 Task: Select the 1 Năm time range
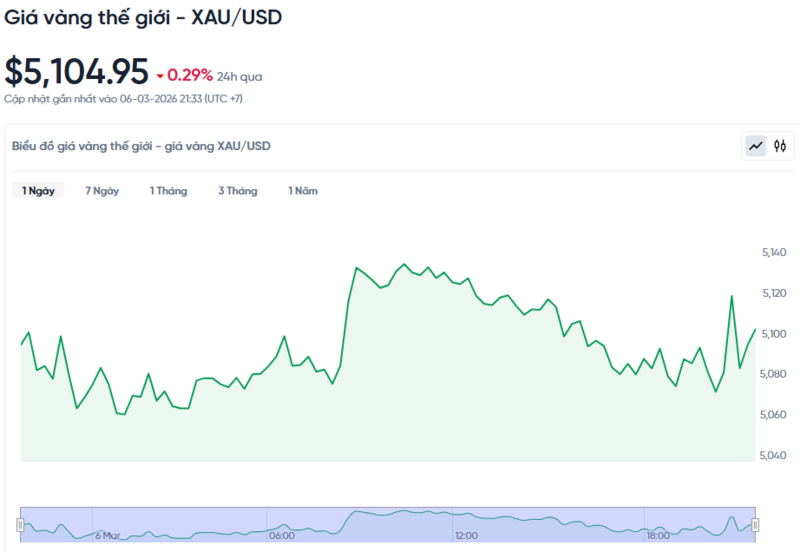[x=303, y=191]
